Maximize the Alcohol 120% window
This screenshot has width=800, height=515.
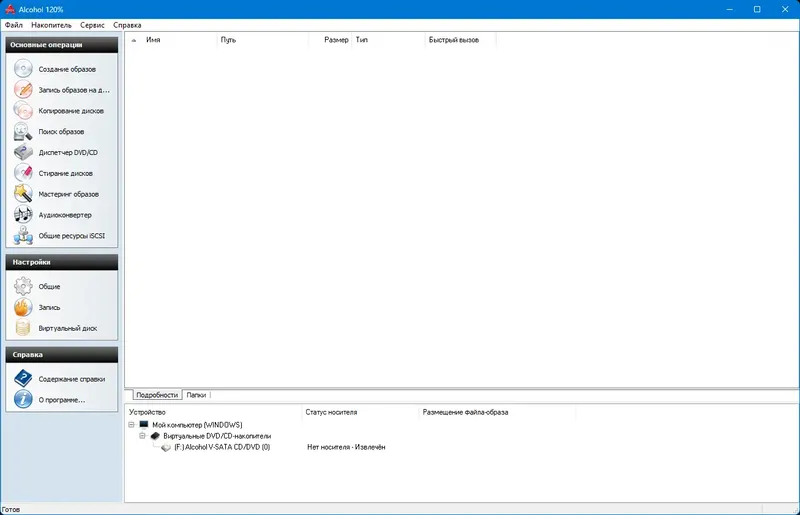point(757,9)
